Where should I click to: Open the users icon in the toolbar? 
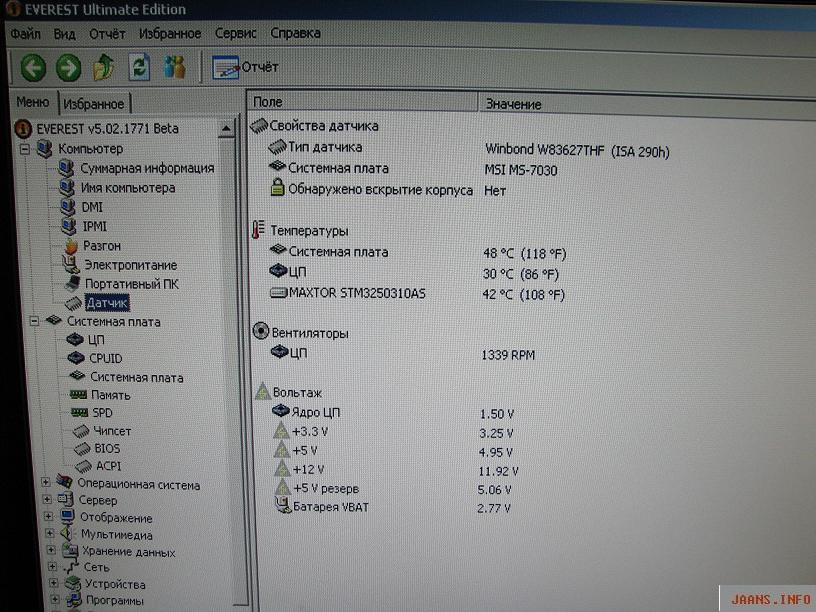174,67
